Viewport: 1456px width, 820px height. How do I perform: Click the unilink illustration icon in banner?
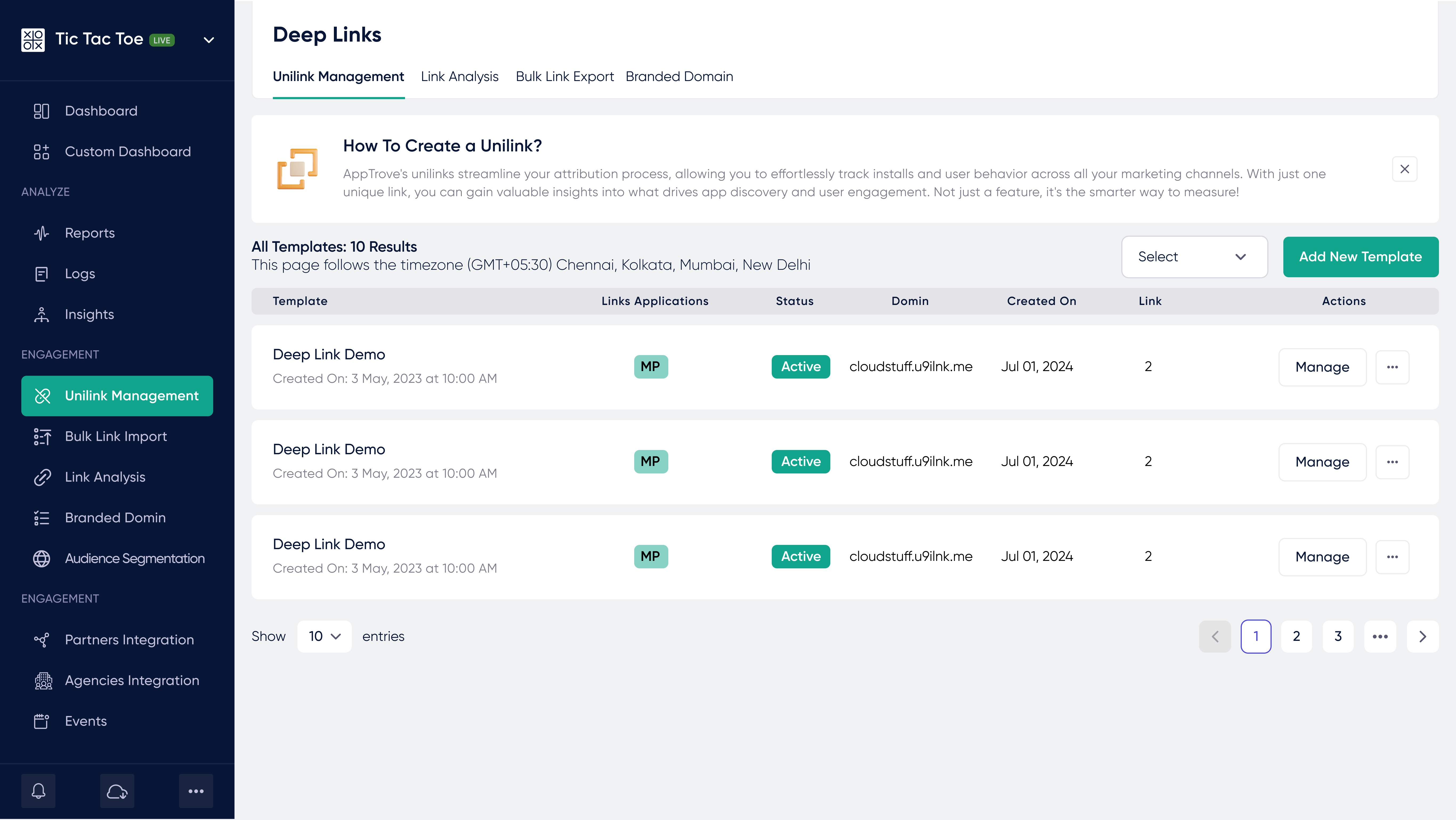pyautogui.click(x=297, y=168)
